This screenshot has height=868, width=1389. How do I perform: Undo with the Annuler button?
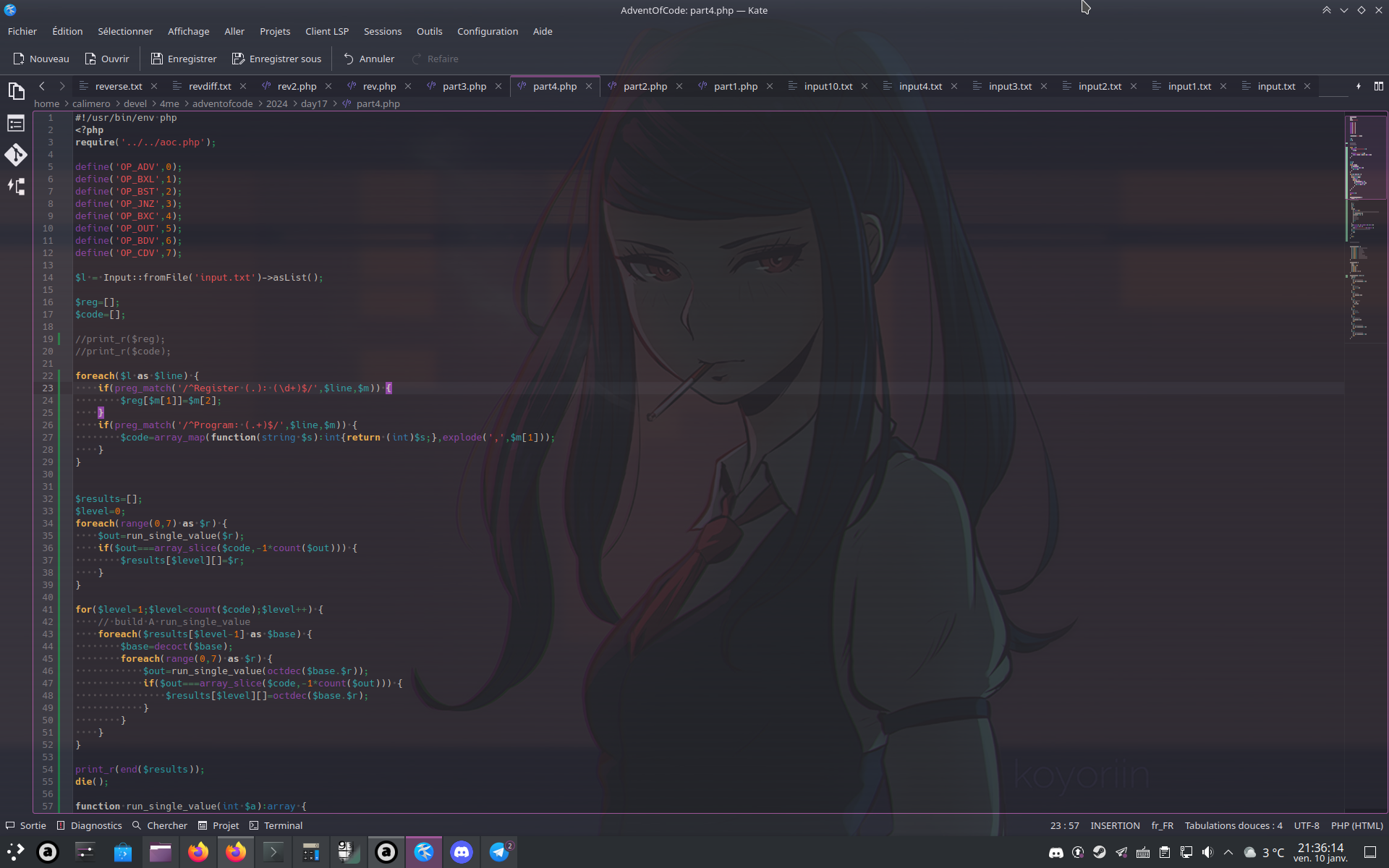pos(369,59)
